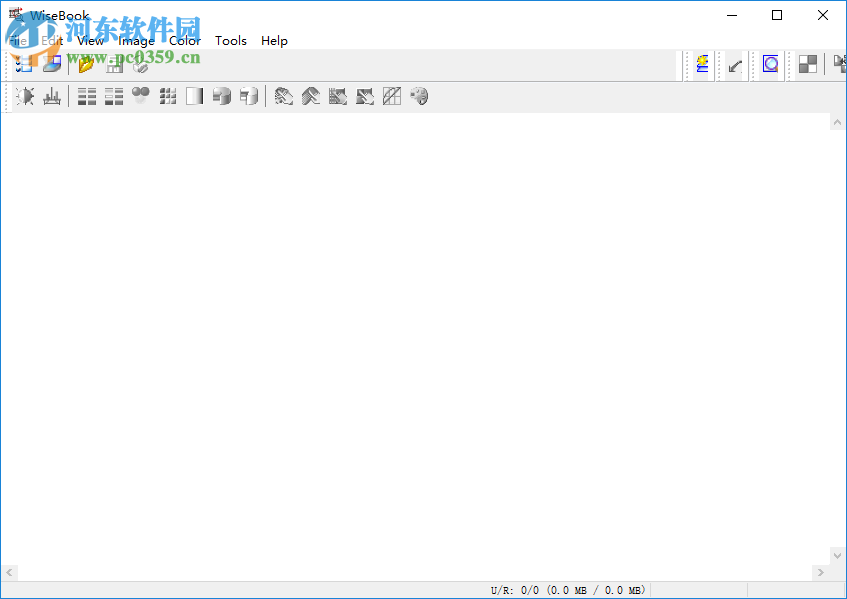Select the first grid view icon
The width and height of the screenshot is (847, 599).
[x=86, y=95]
